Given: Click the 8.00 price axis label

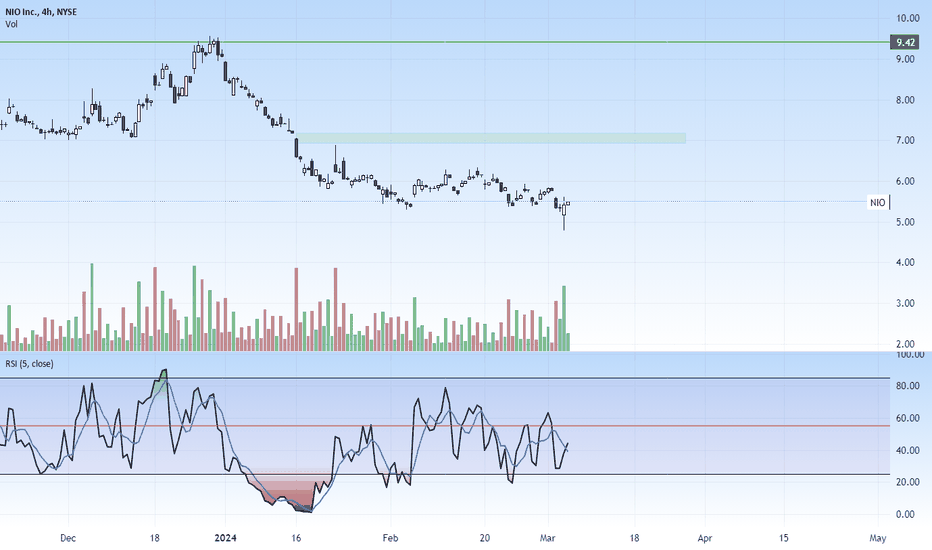Looking at the screenshot, I should (905, 100).
